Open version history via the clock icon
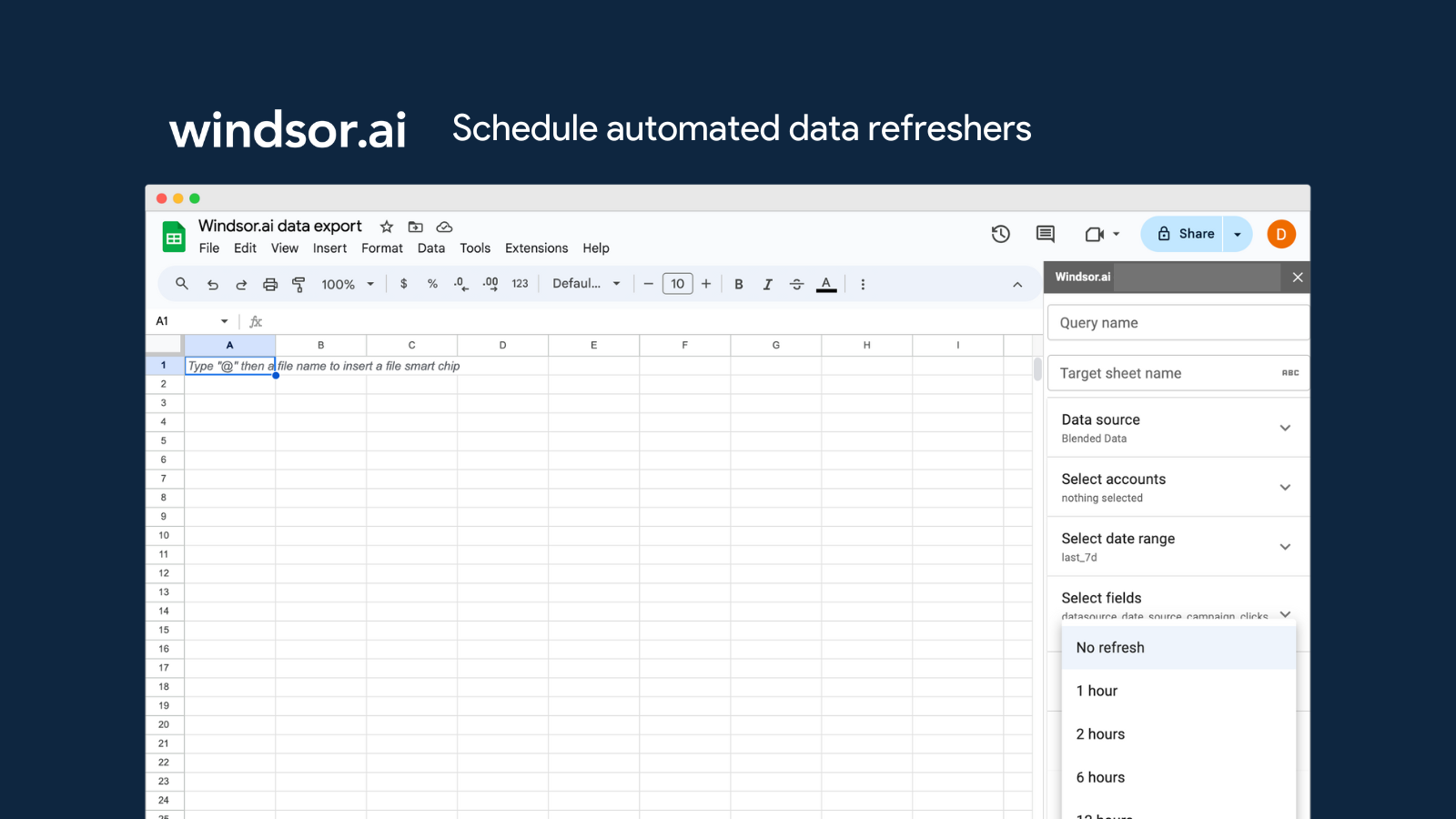 [1000, 234]
